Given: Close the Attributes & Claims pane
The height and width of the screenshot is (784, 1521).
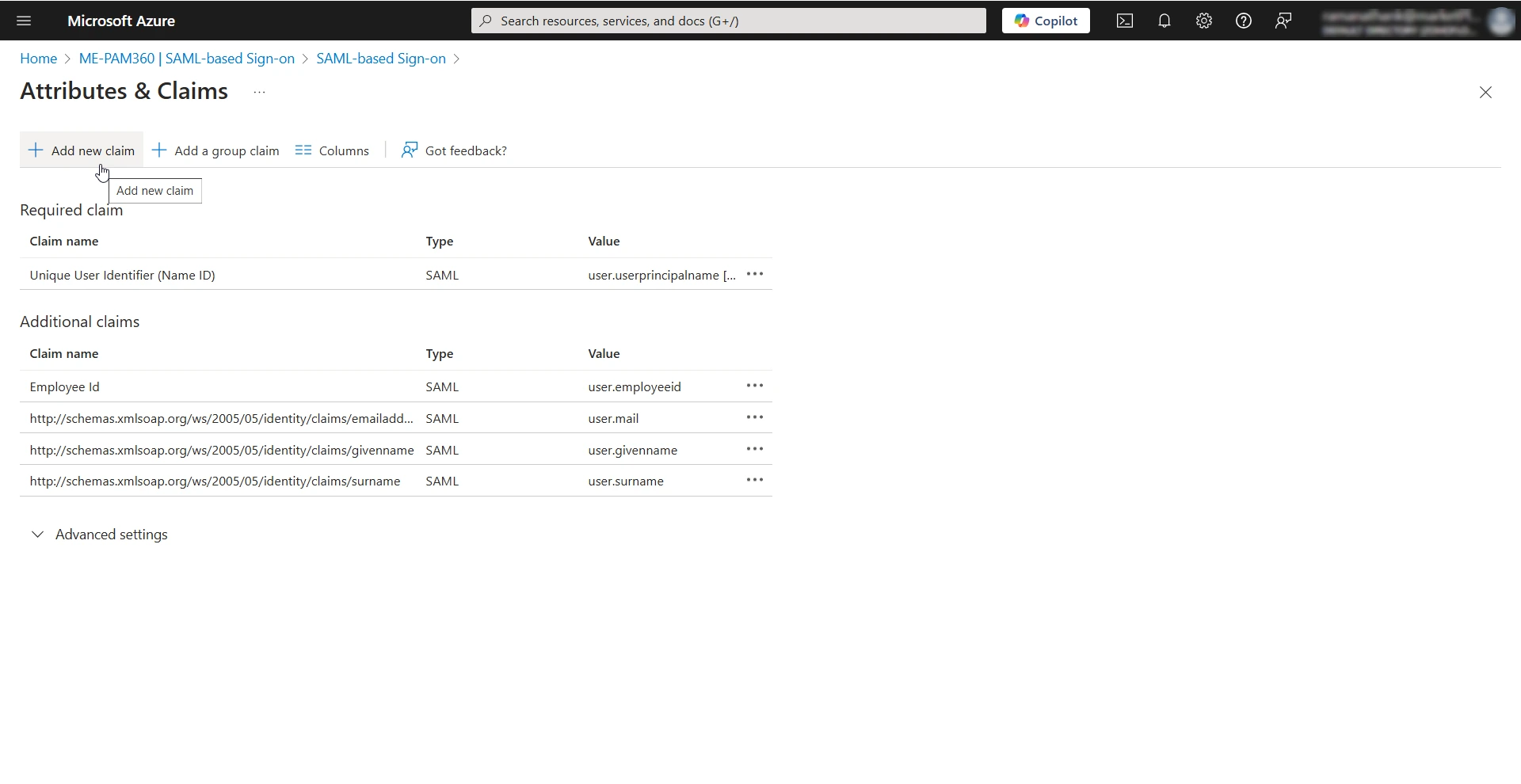Looking at the screenshot, I should [x=1485, y=92].
